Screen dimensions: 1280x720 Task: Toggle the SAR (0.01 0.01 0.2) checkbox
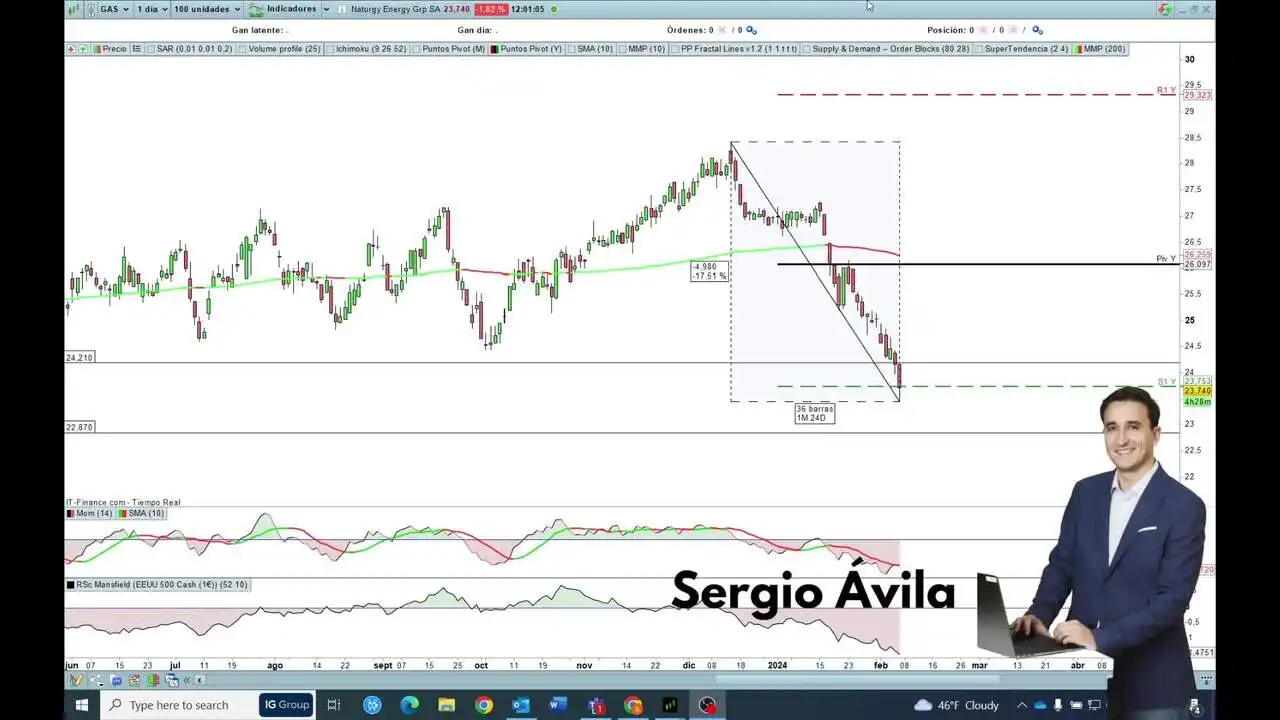click(151, 48)
